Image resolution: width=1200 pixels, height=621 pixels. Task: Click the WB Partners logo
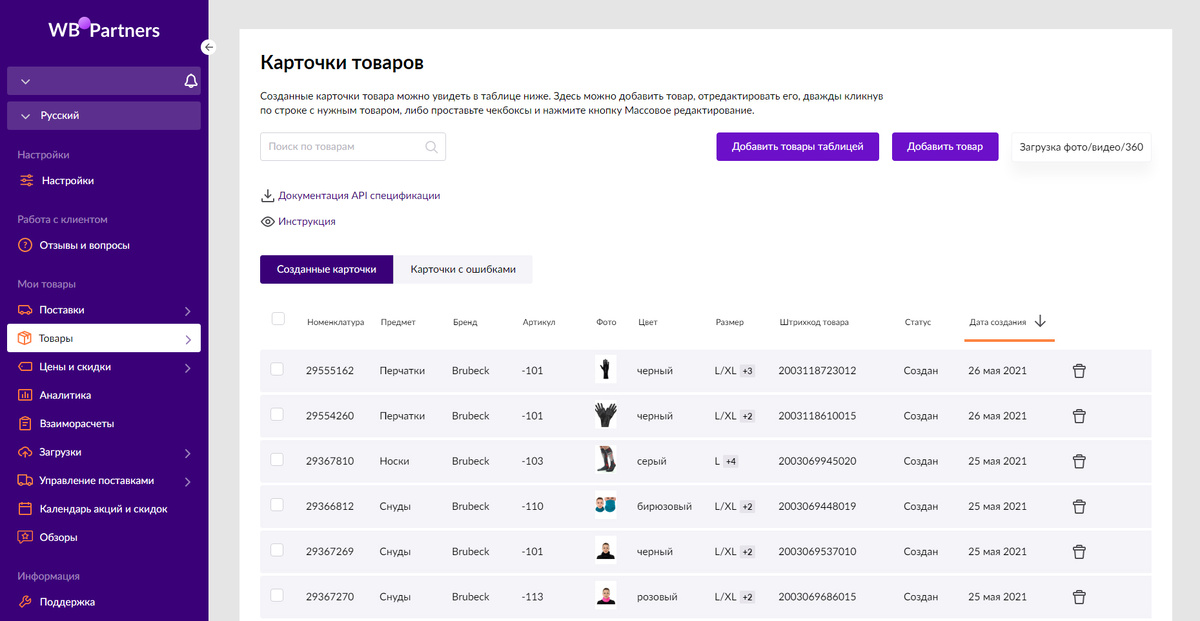point(104,29)
